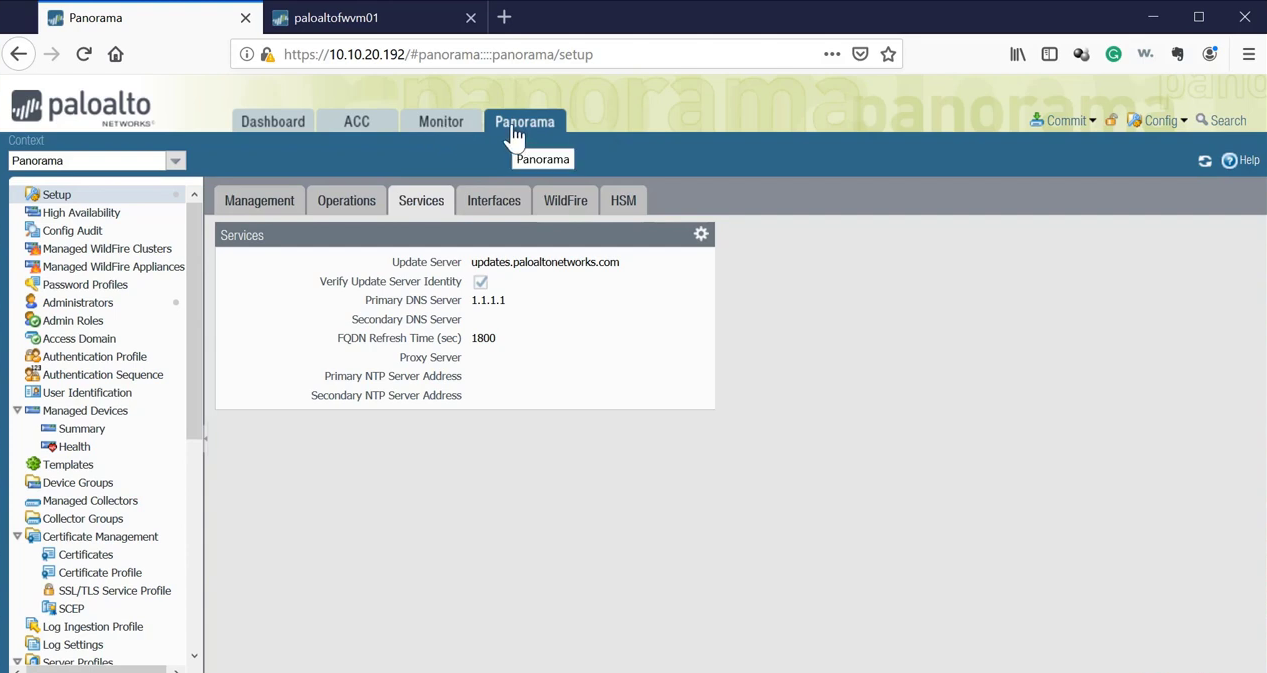Open Administrators in sidebar
This screenshot has height=673, width=1267.
point(77,302)
